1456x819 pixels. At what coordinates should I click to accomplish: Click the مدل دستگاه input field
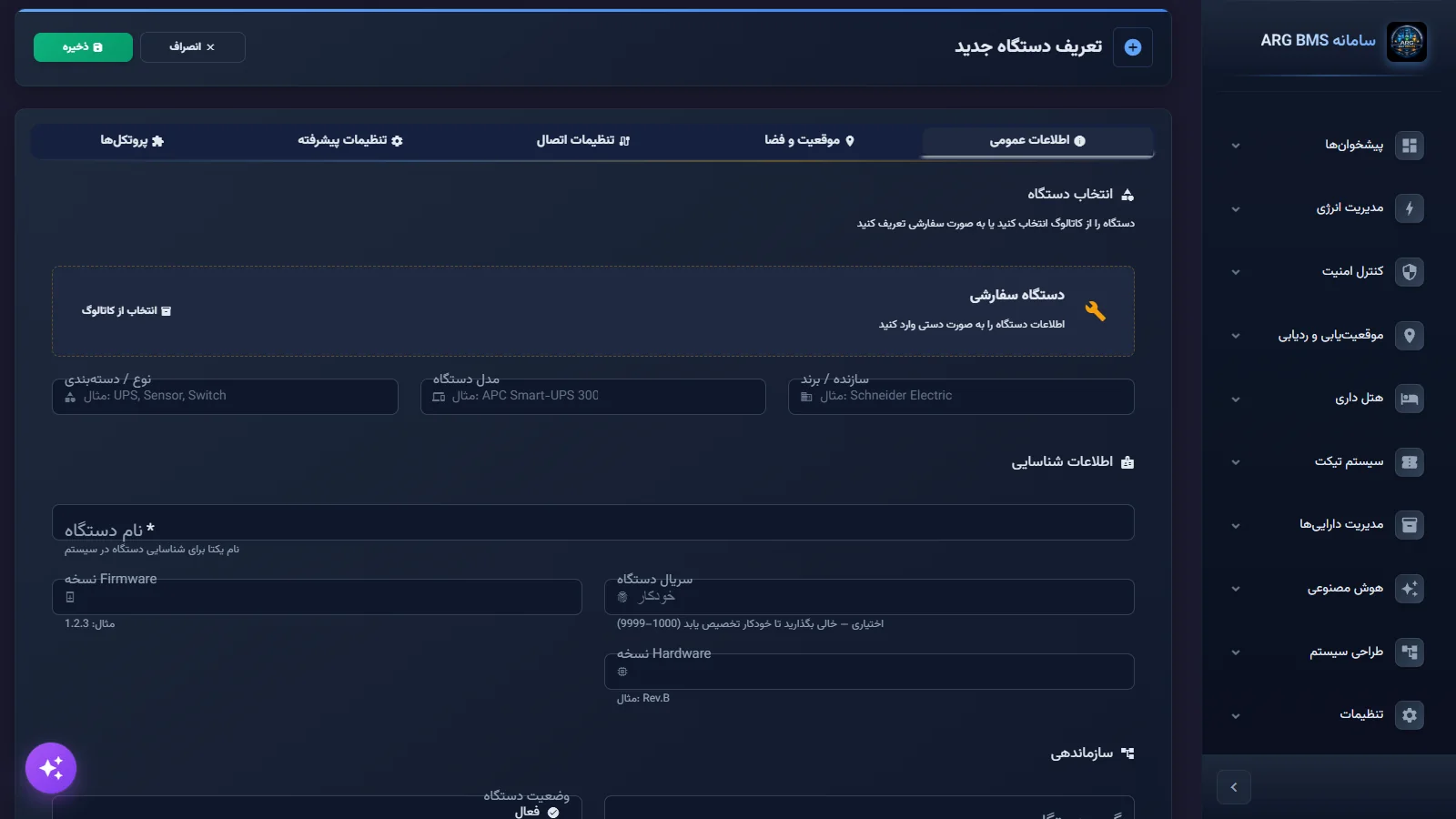[593, 397]
